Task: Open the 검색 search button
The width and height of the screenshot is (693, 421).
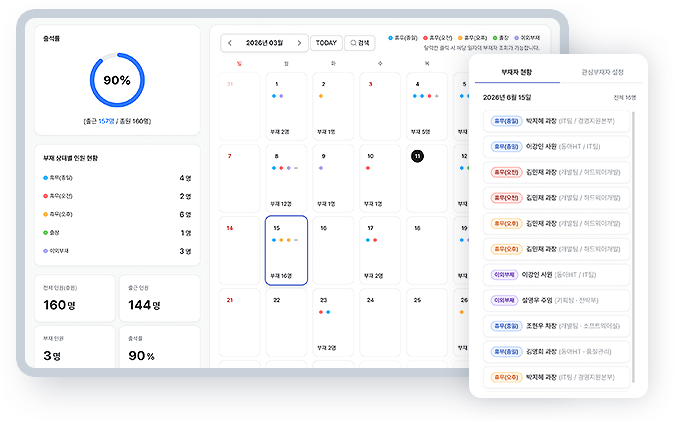Action: [360, 43]
